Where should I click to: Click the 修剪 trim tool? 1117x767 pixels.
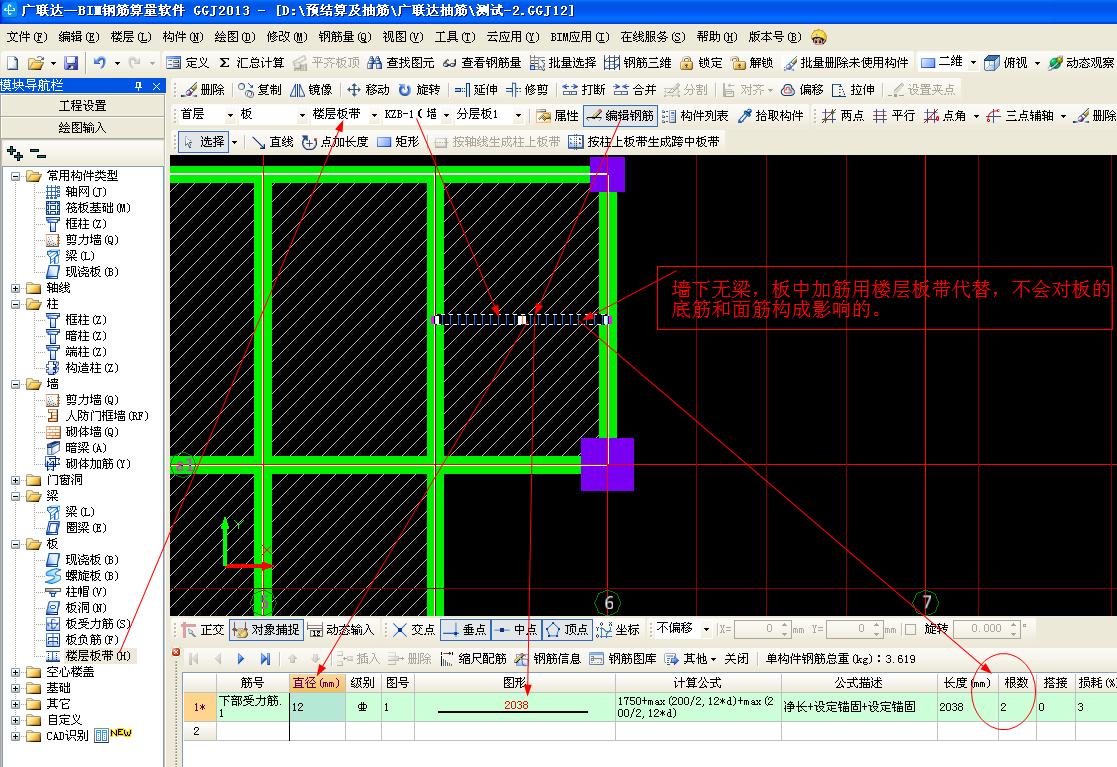[x=527, y=90]
